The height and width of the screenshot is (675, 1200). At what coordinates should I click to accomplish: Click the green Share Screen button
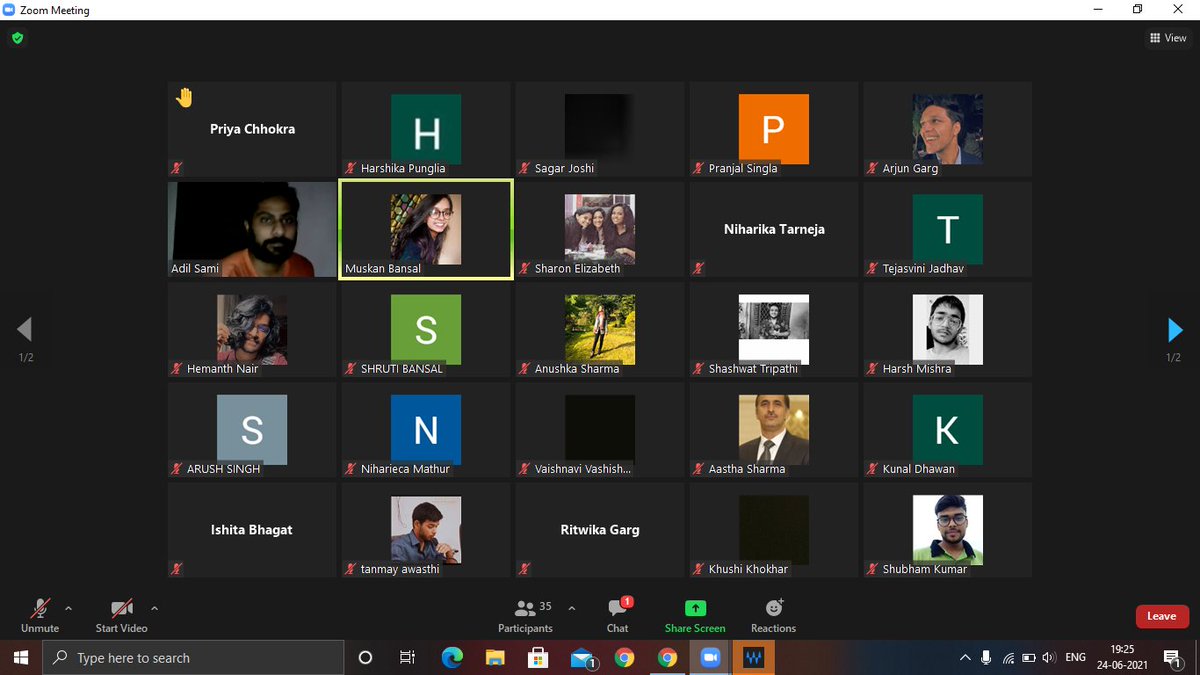click(695, 615)
